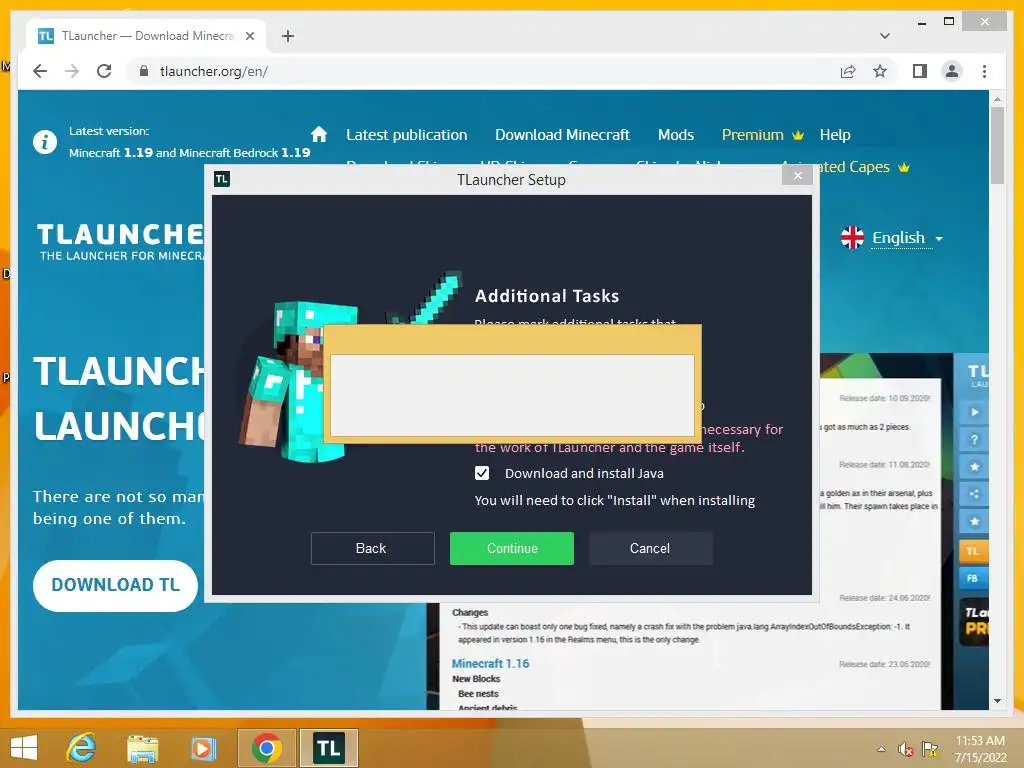Open the Premium menu item
The image size is (1024, 768).
pyautogui.click(x=762, y=135)
